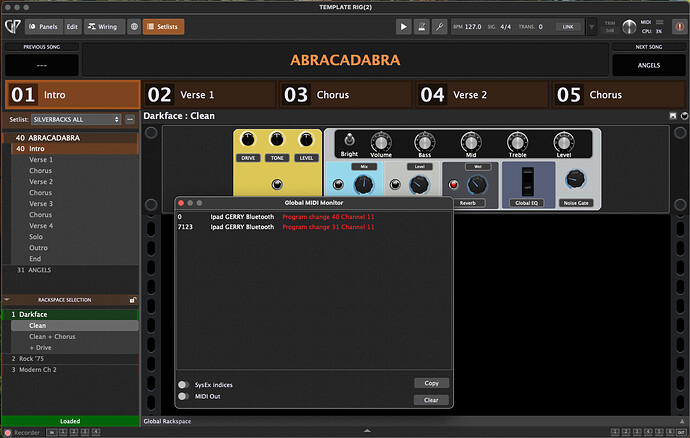
Task: Open the setlist options menu button
Action: pos(131,119)
